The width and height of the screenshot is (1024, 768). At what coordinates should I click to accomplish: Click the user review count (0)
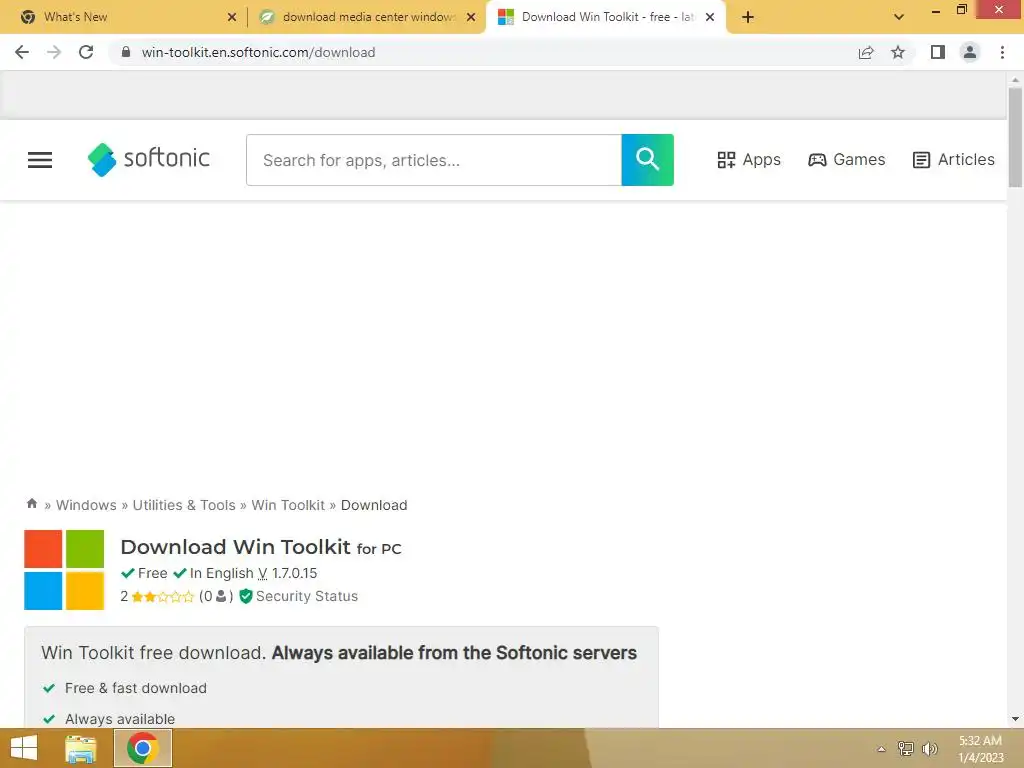[x=216, y=596]
